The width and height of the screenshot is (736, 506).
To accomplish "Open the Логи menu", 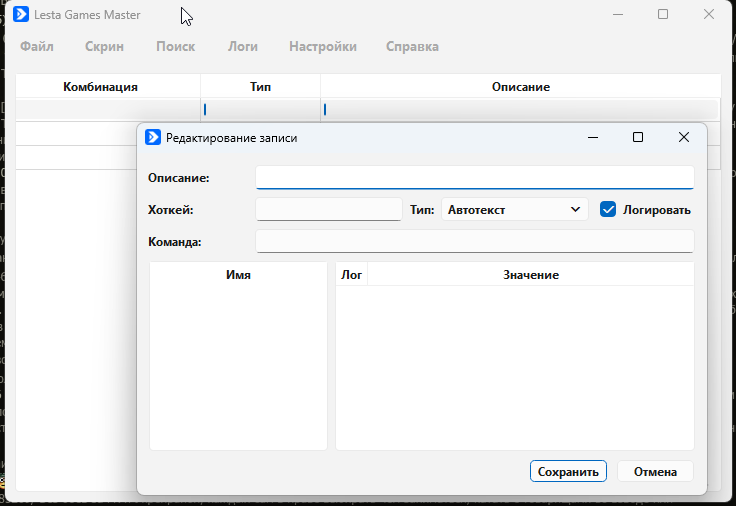I will pos(243,46).
